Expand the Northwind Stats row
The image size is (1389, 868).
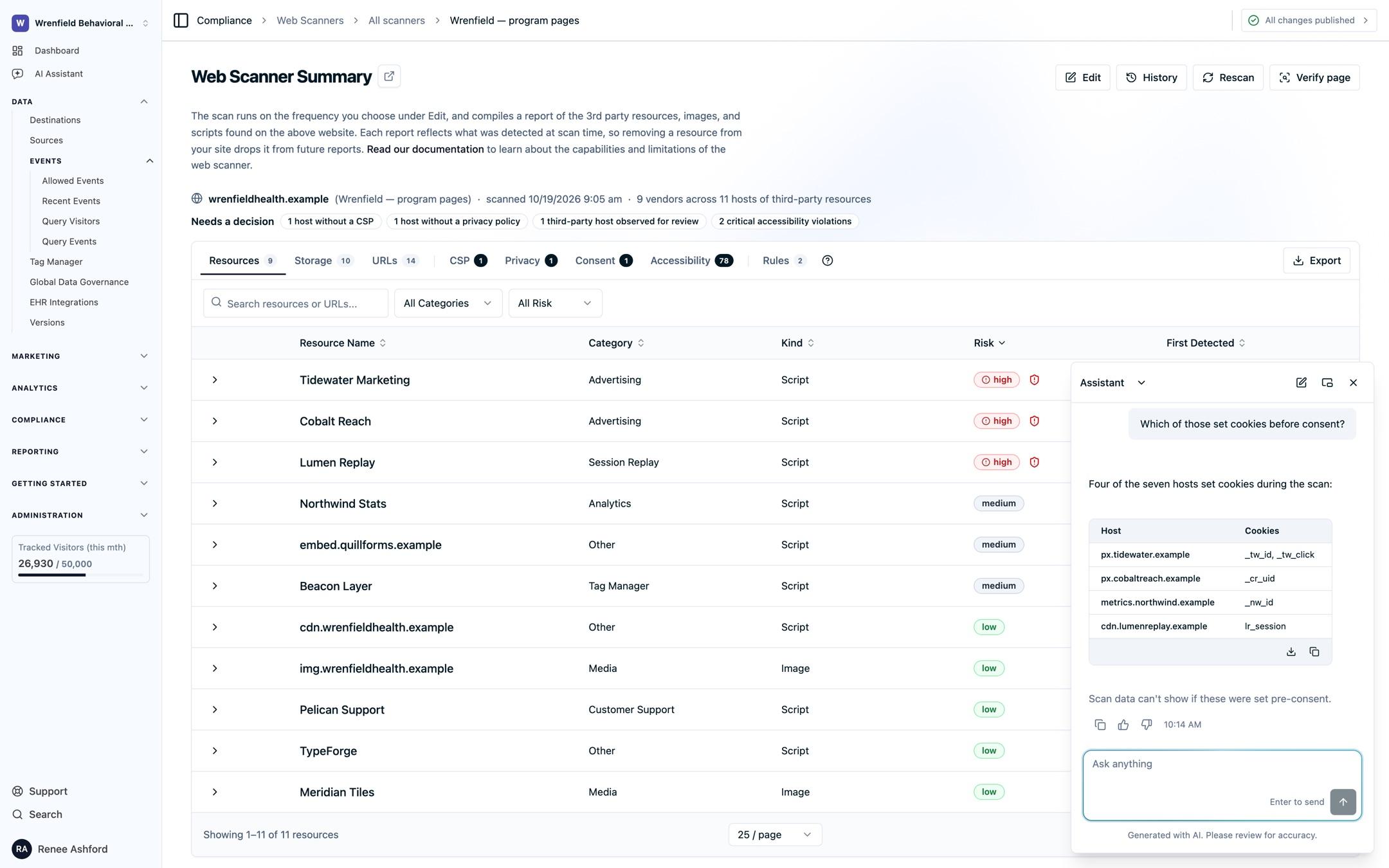pyautogui.click(x=215, y=503)
